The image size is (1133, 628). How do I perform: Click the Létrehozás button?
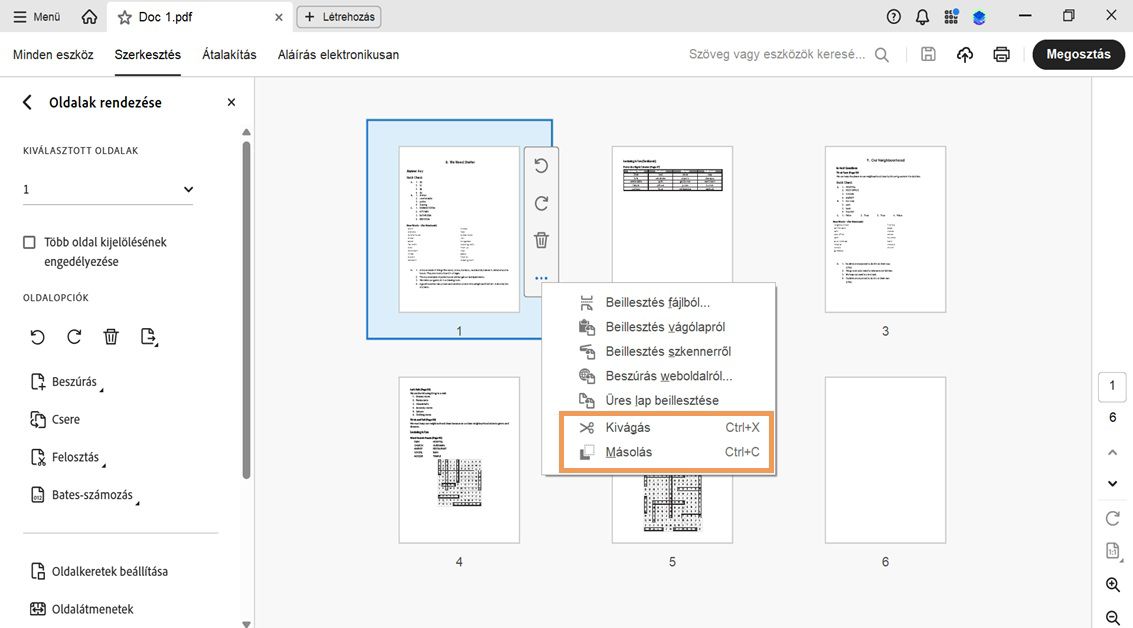pos(339,17)
